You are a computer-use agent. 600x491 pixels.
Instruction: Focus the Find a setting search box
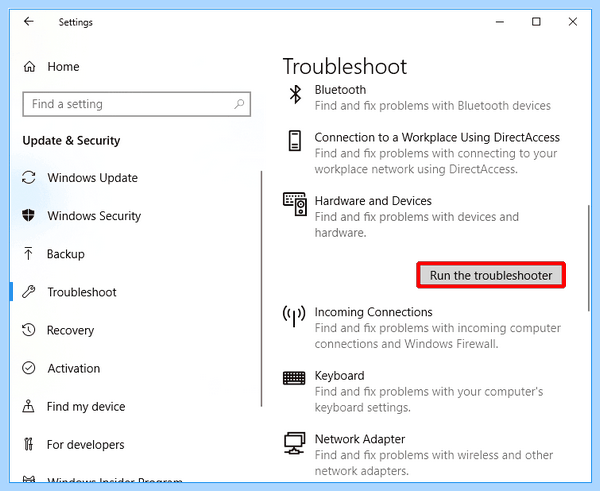coord(137,104)
